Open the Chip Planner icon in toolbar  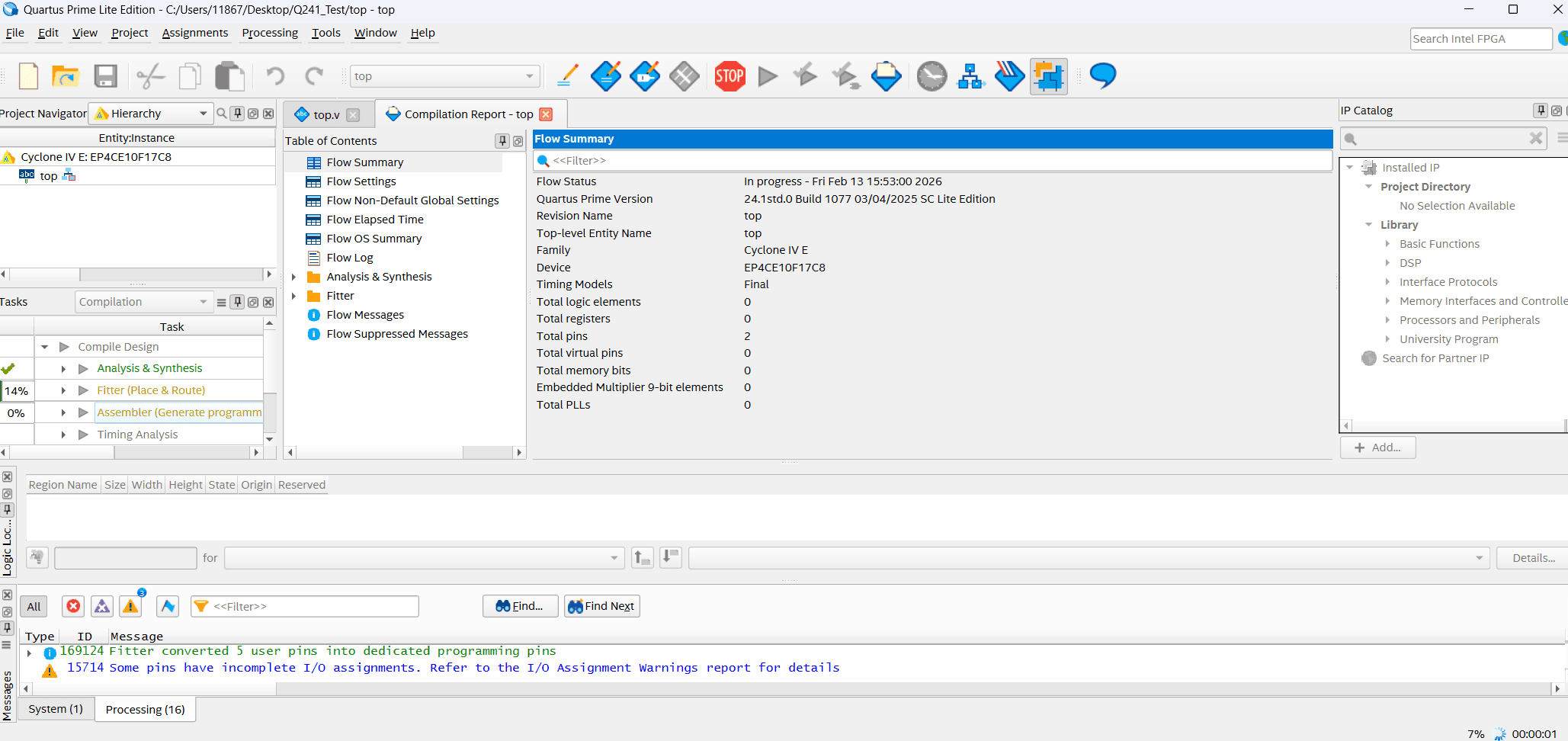coord(1048,76)
